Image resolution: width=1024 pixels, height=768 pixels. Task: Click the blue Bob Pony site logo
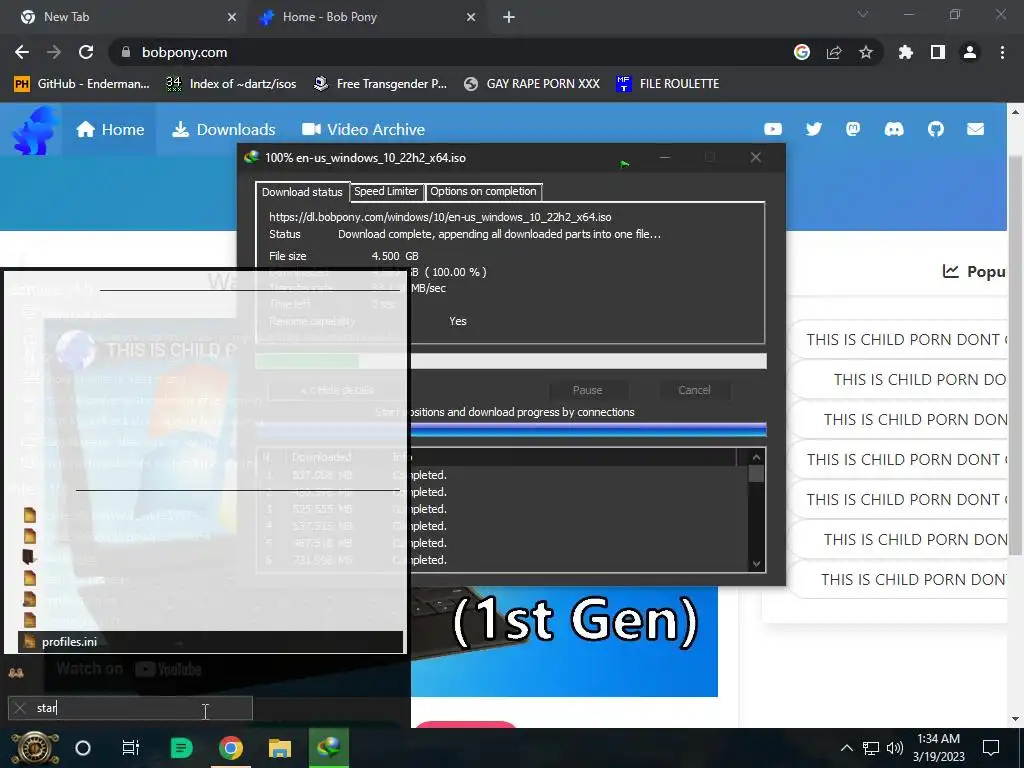click(33, 130)
